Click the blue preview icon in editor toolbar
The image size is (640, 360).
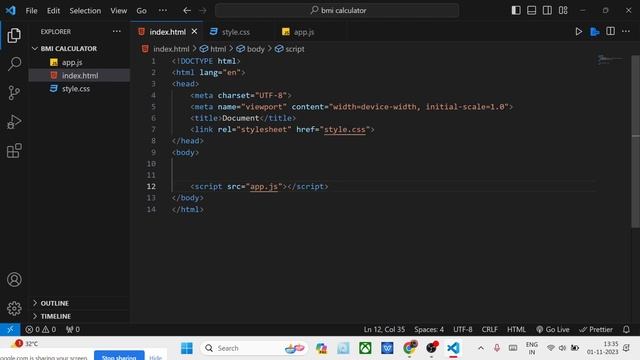coord(595,31)
